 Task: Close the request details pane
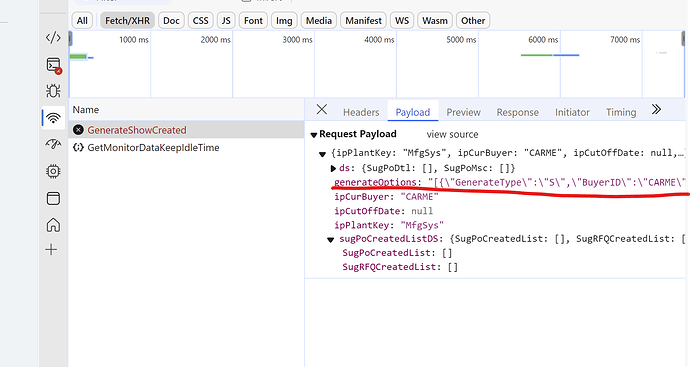point(322,110)
